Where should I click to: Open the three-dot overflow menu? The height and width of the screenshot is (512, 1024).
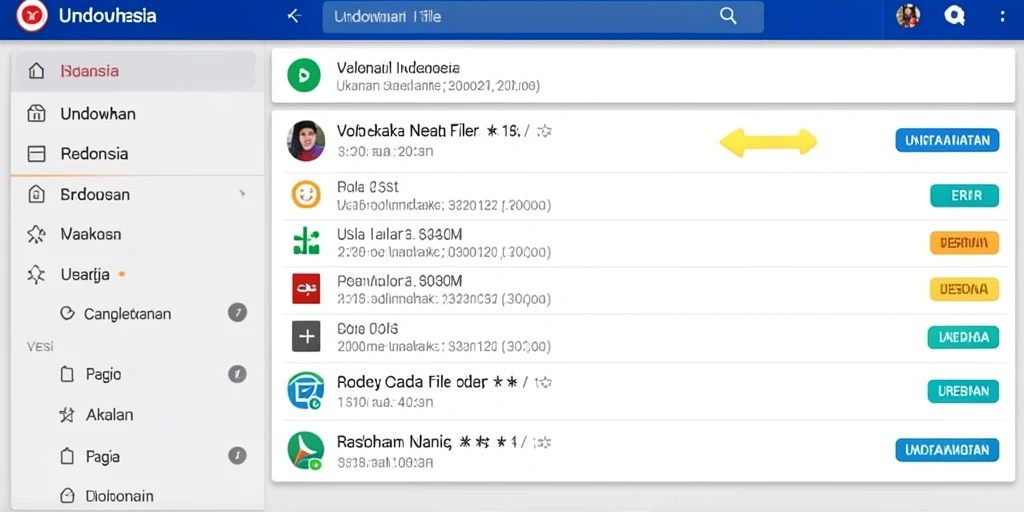coord(1002,16)
